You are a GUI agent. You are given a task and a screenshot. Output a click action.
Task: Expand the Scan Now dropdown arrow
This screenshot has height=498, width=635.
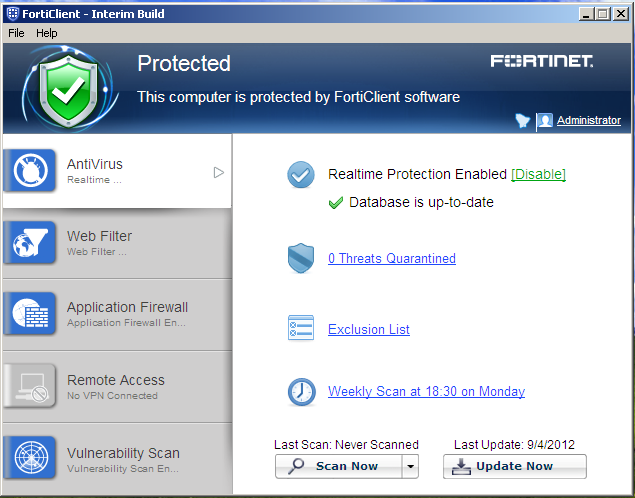(409, 466)
